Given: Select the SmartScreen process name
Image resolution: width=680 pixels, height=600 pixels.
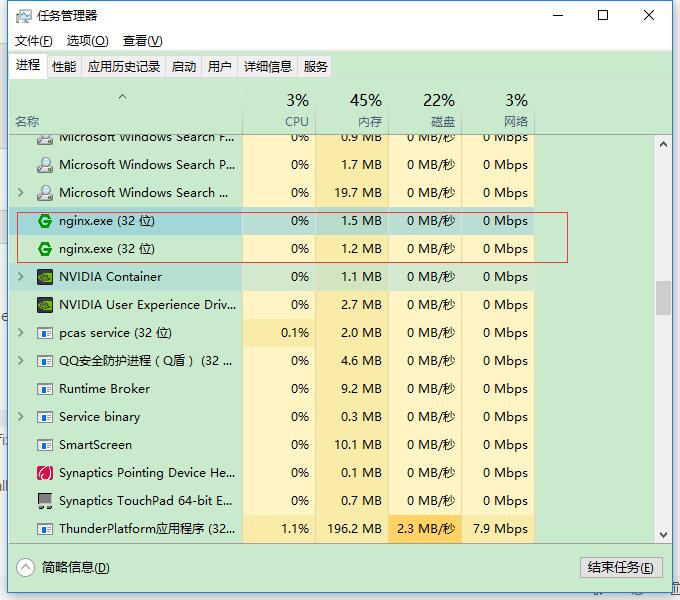Looking at the screenshot, I should pyautogui.click(x=95, y=445).
